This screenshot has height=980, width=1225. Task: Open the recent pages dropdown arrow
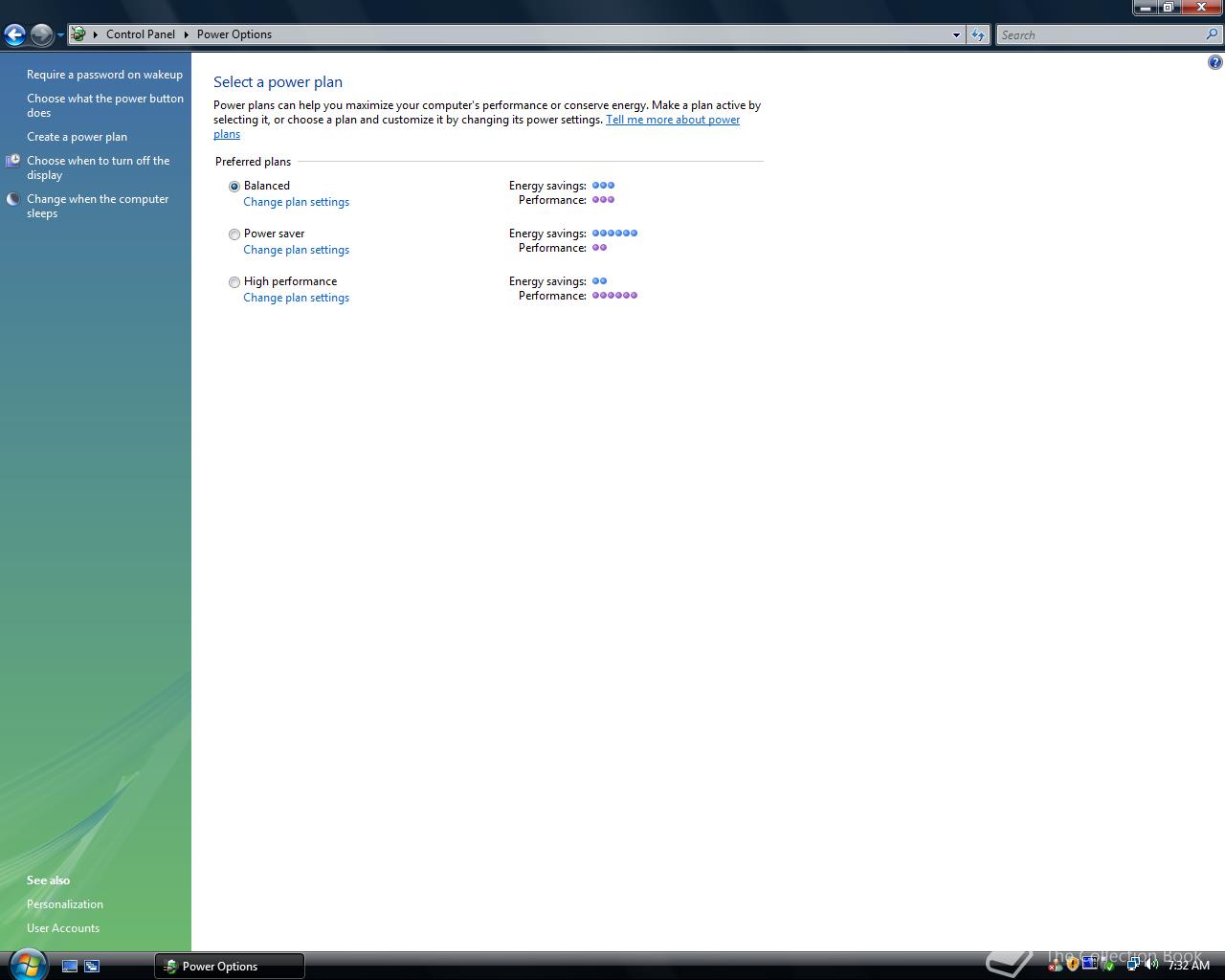point(60,35)
